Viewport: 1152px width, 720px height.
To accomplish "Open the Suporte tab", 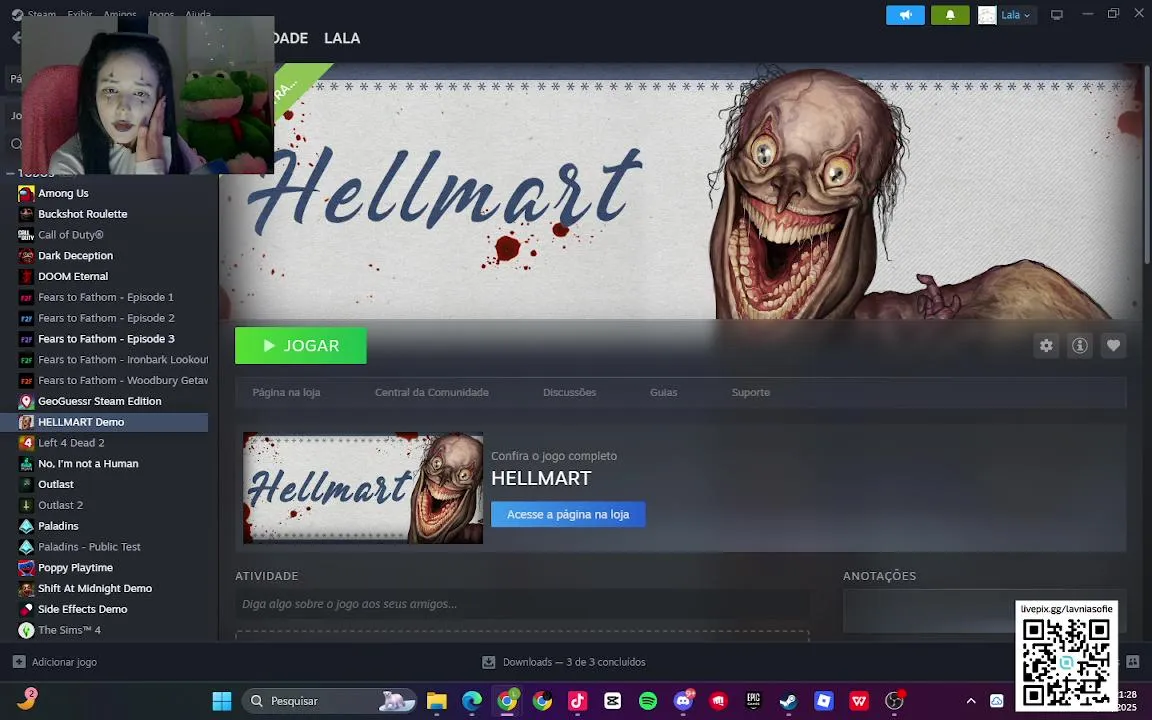I will (x=750, y=392).
